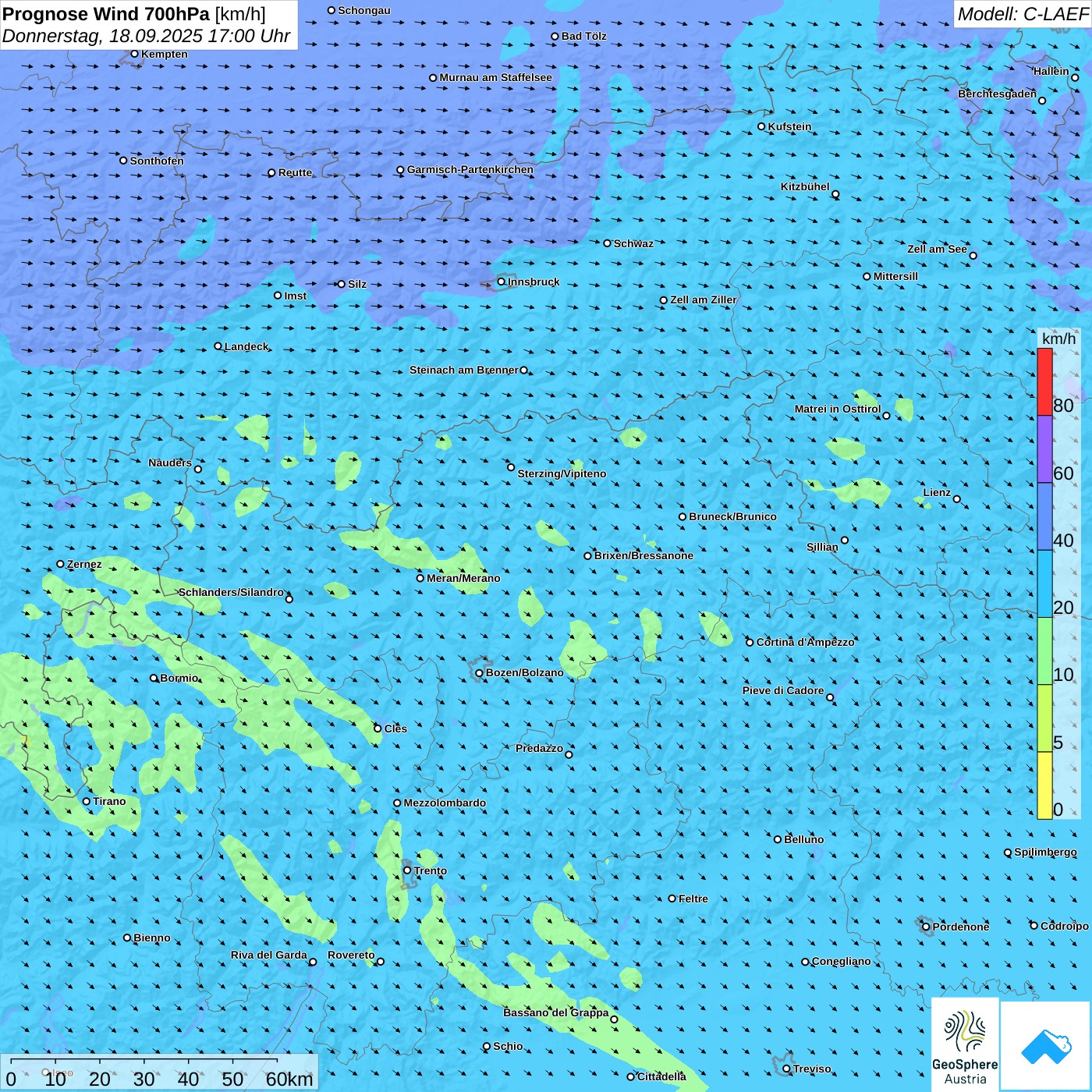This screenshot has height=1092, width=1092.
Task: Select the yellow-green 5–10 km/h legend color
Action: tap(1044, 718)
